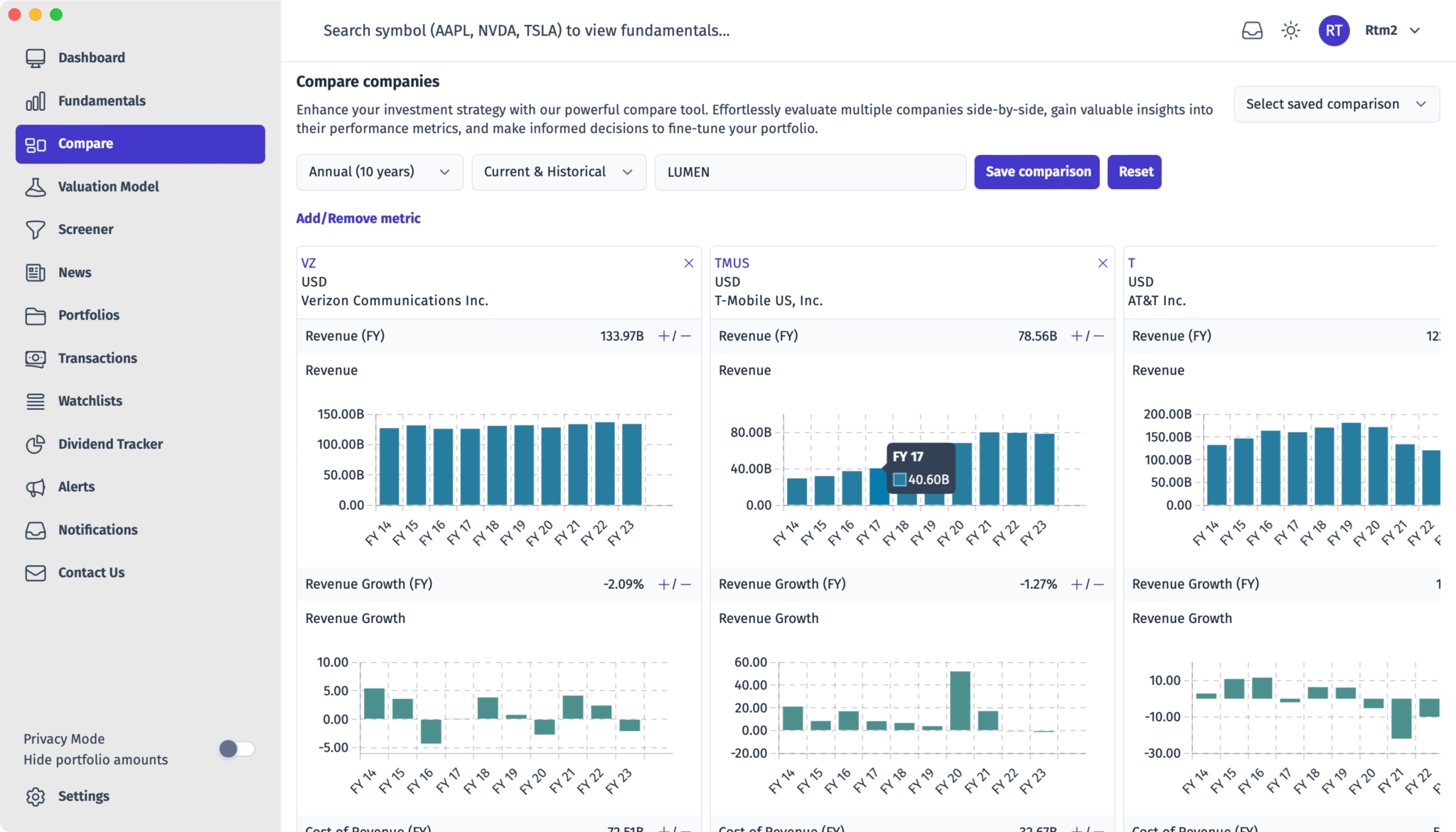Add VZ Revenue (FY) metric with plus
Viewport: 1456px width, 832px height.
click(663, 336)
